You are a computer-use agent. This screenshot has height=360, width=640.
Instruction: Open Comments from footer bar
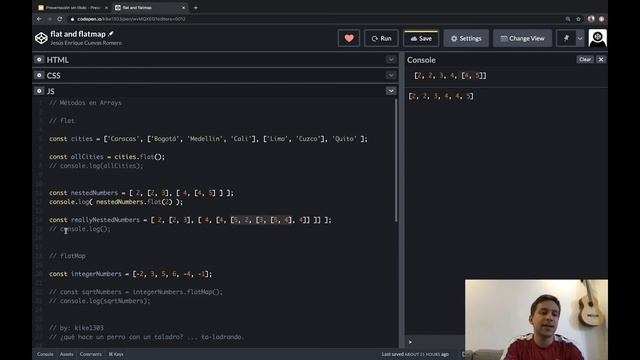[x=91, y=354]
